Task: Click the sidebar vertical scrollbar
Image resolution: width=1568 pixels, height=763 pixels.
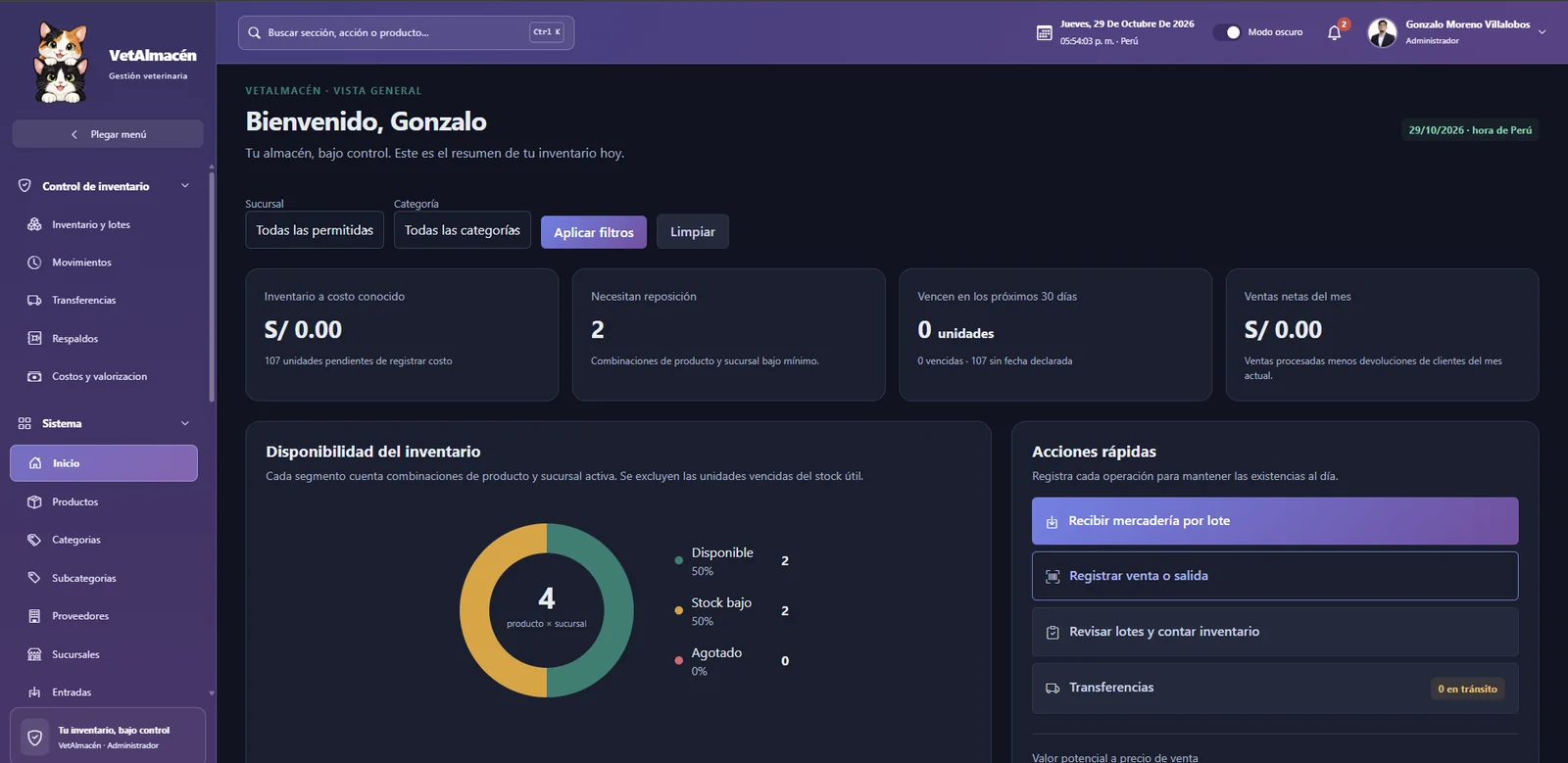Action: 212,287
